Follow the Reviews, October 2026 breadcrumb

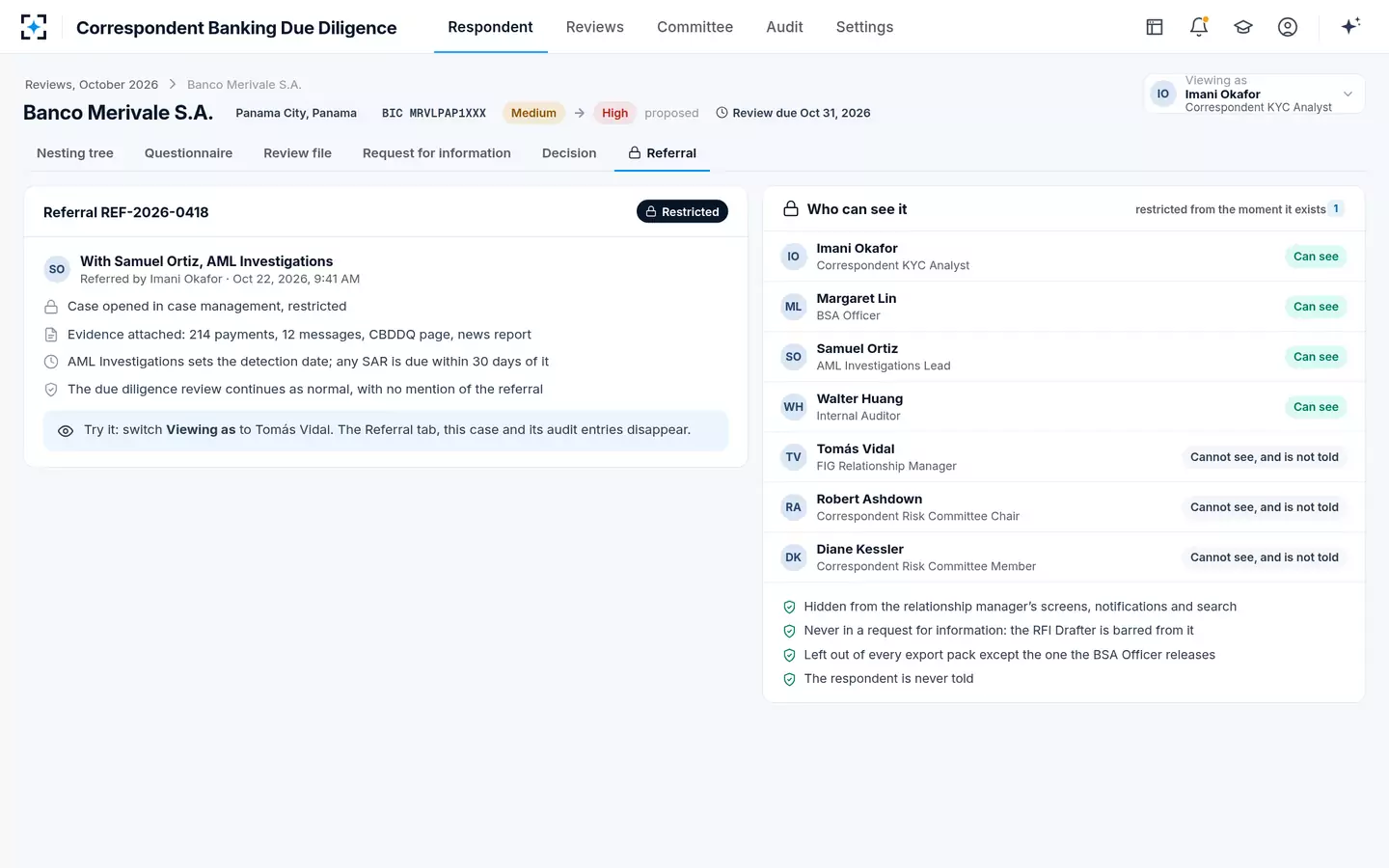92,85
